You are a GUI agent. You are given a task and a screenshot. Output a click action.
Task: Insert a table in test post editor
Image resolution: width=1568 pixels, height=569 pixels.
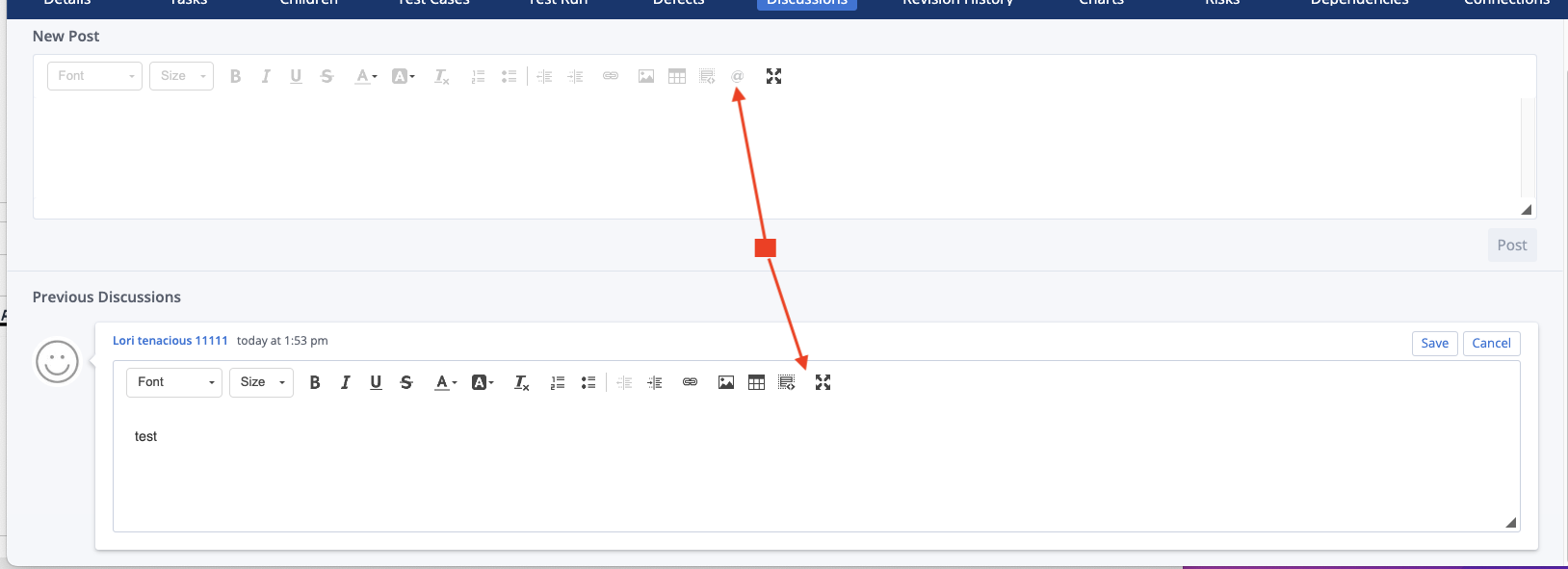[x=757, y=382]
